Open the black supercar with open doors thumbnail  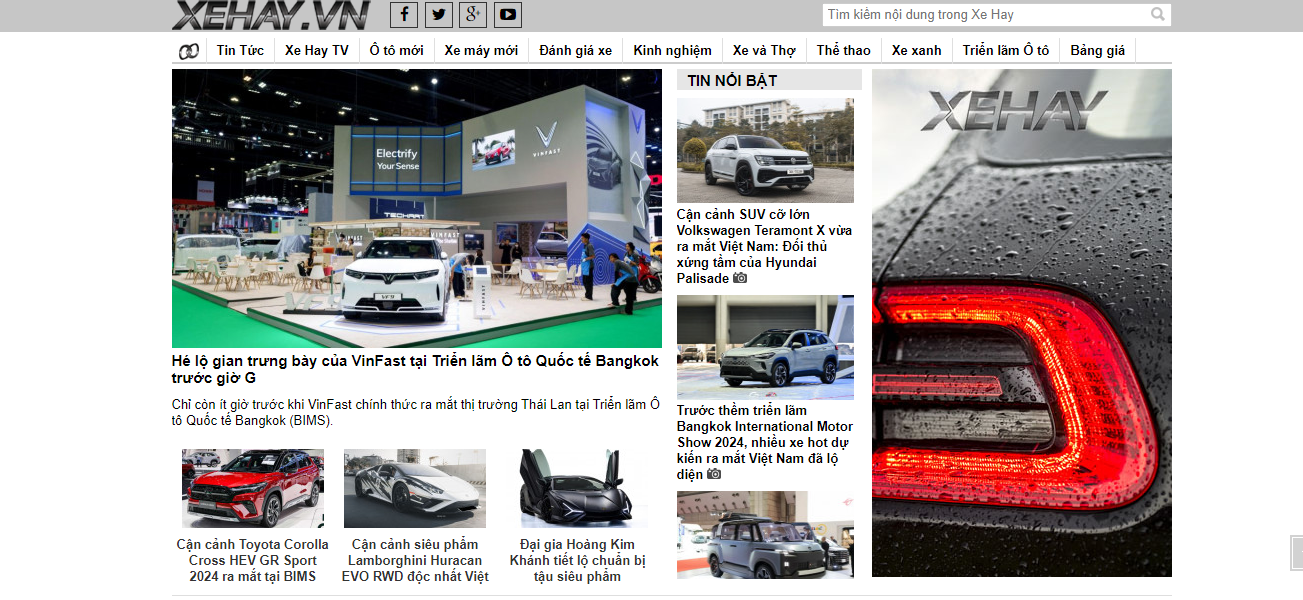click(x=578, y=488)
